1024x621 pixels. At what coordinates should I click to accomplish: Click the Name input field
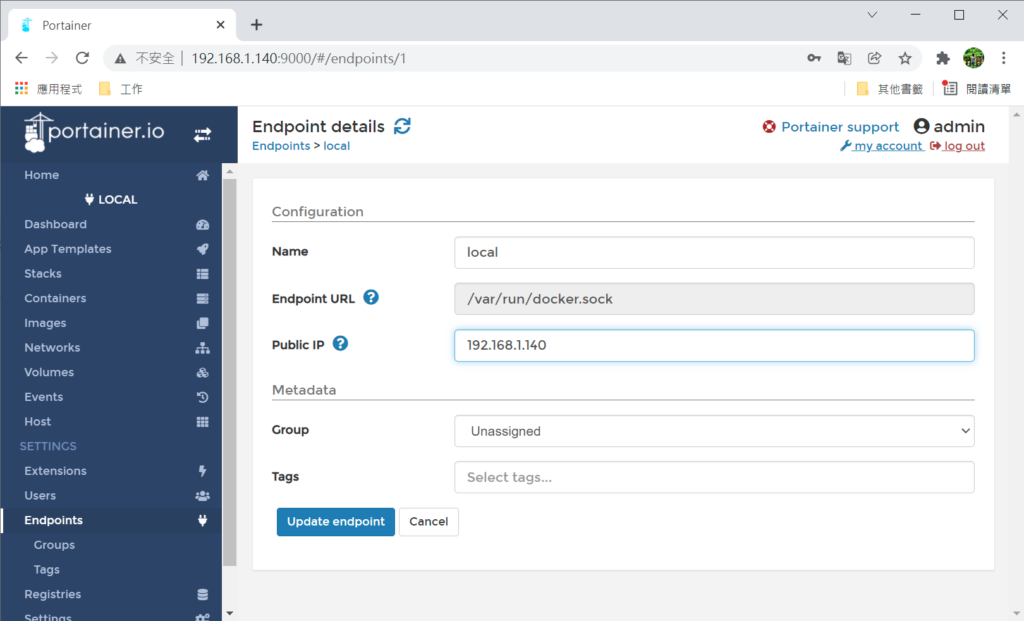[714, 252]
